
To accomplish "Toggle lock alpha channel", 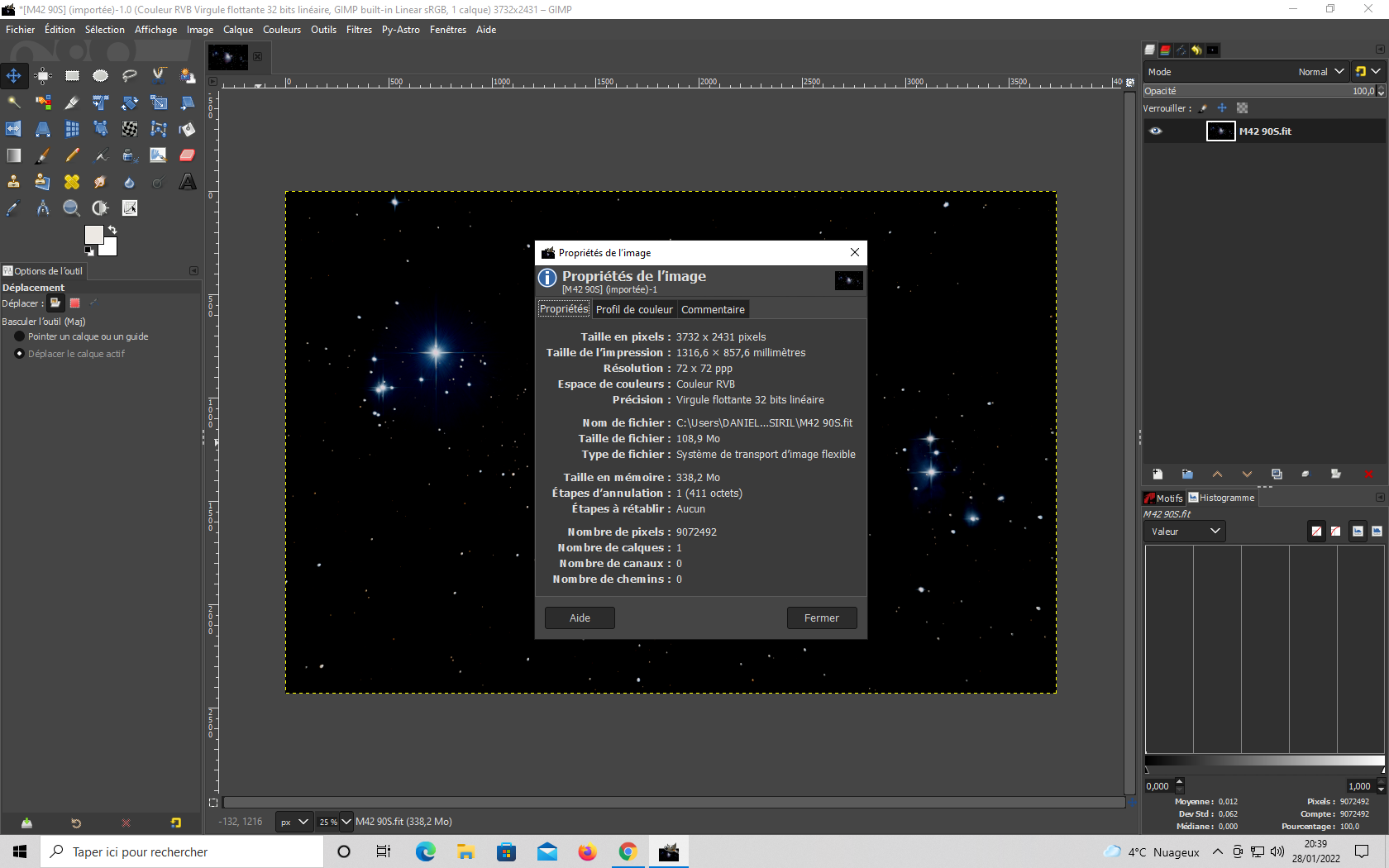I will coord(1242,108).
